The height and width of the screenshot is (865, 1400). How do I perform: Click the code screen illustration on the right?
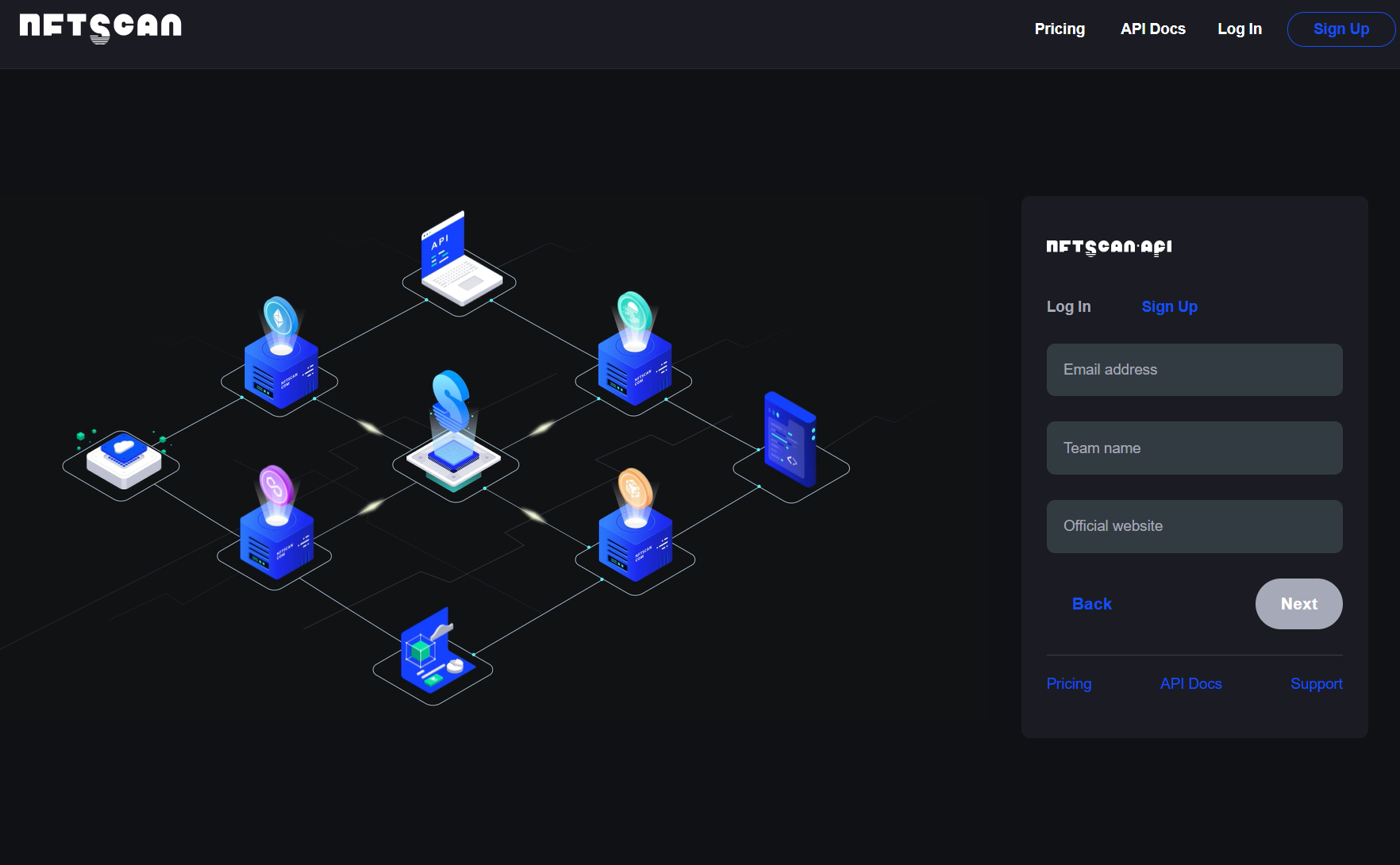(788, 440)
